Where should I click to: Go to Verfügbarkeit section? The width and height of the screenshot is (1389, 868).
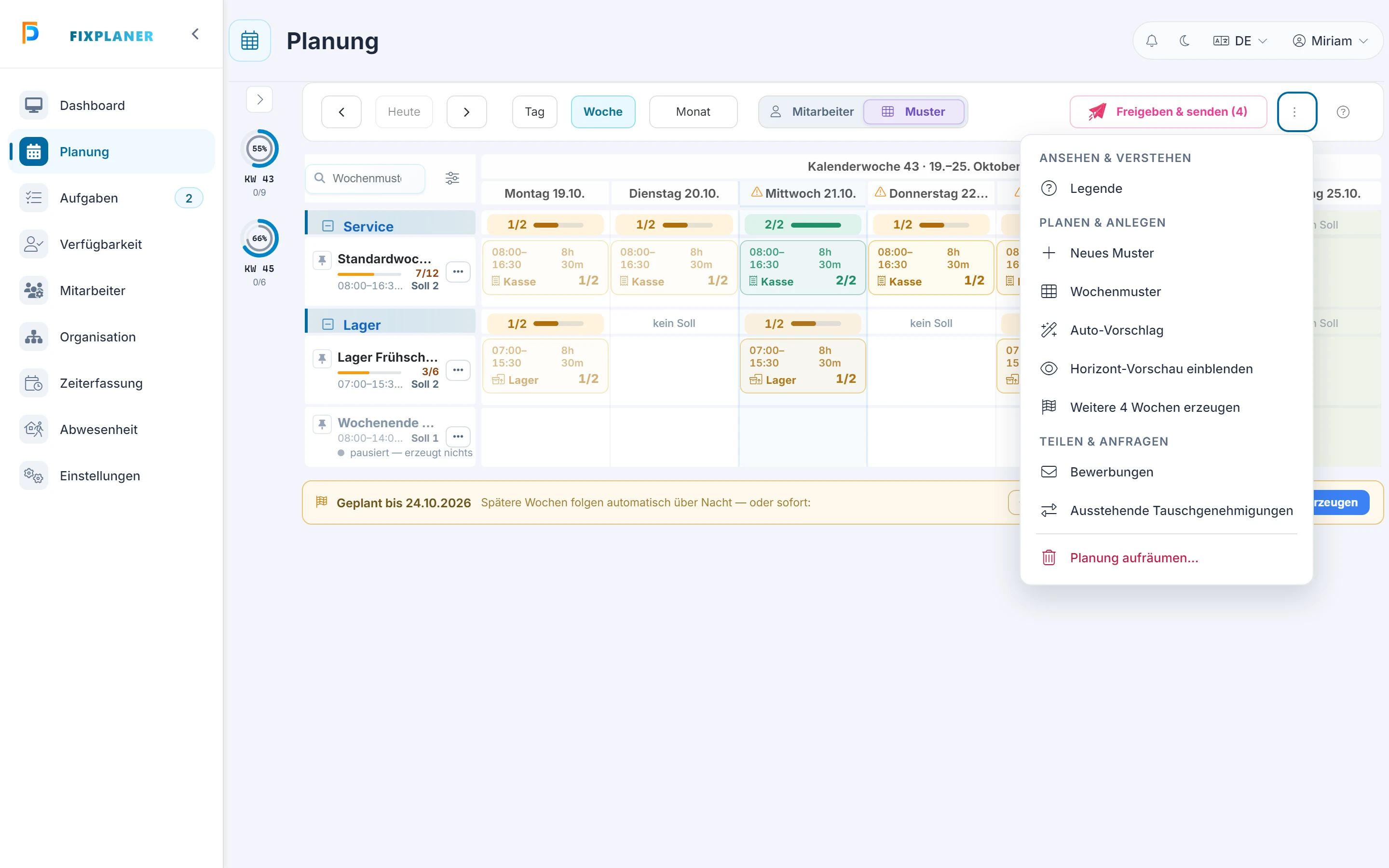pyautogui.click(x=112, y=244)
